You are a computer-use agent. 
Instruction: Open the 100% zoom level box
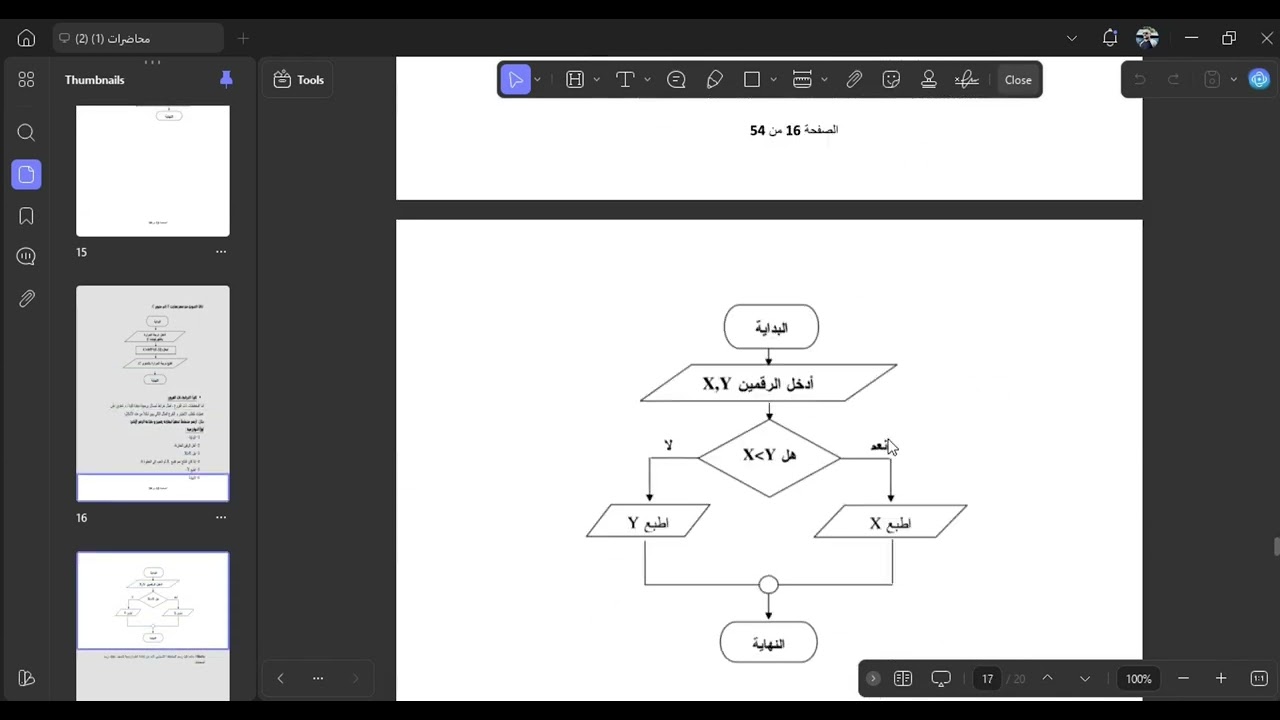tap(1138, 678)
